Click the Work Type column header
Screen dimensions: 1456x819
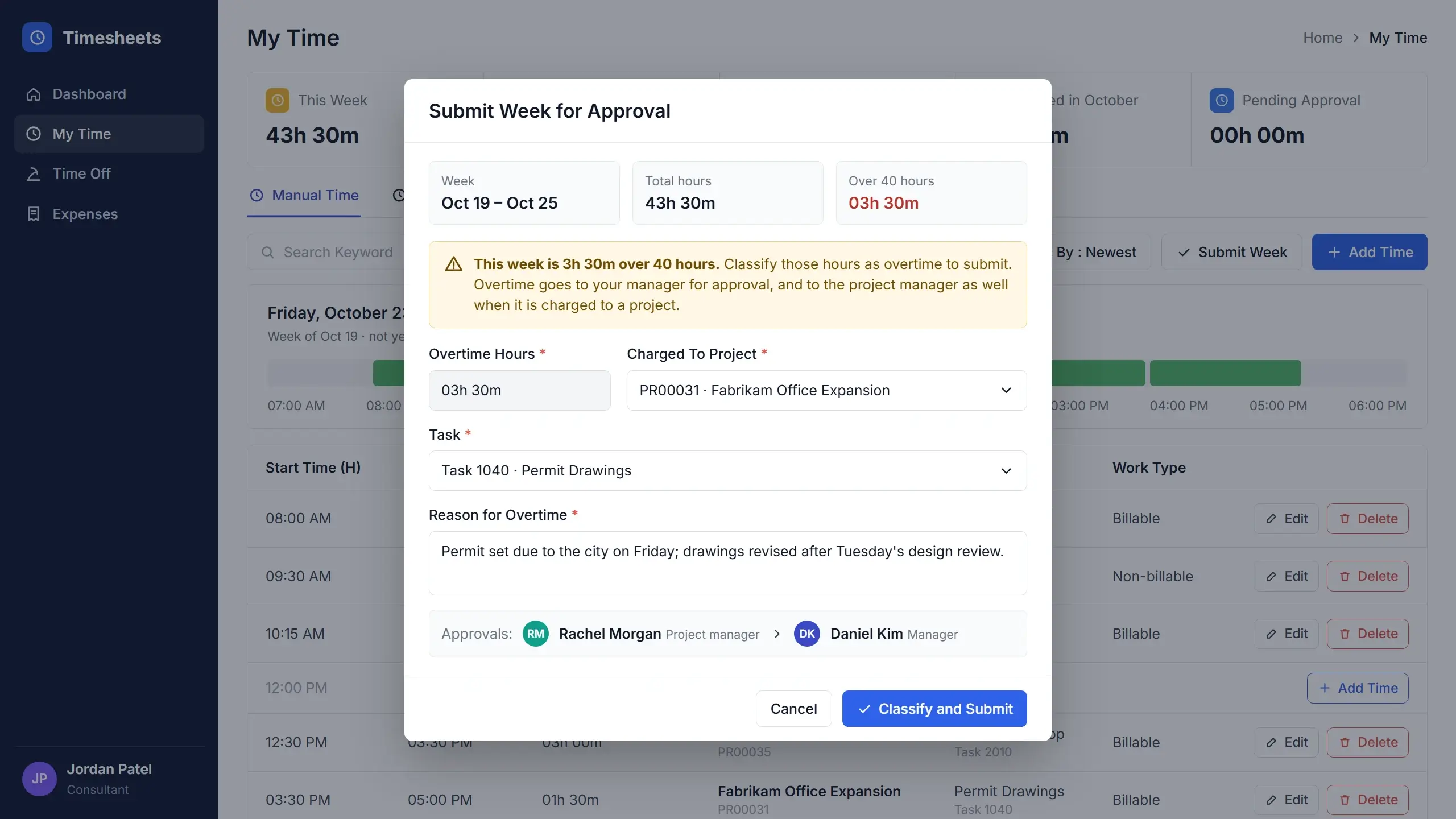coord(1149,468)
